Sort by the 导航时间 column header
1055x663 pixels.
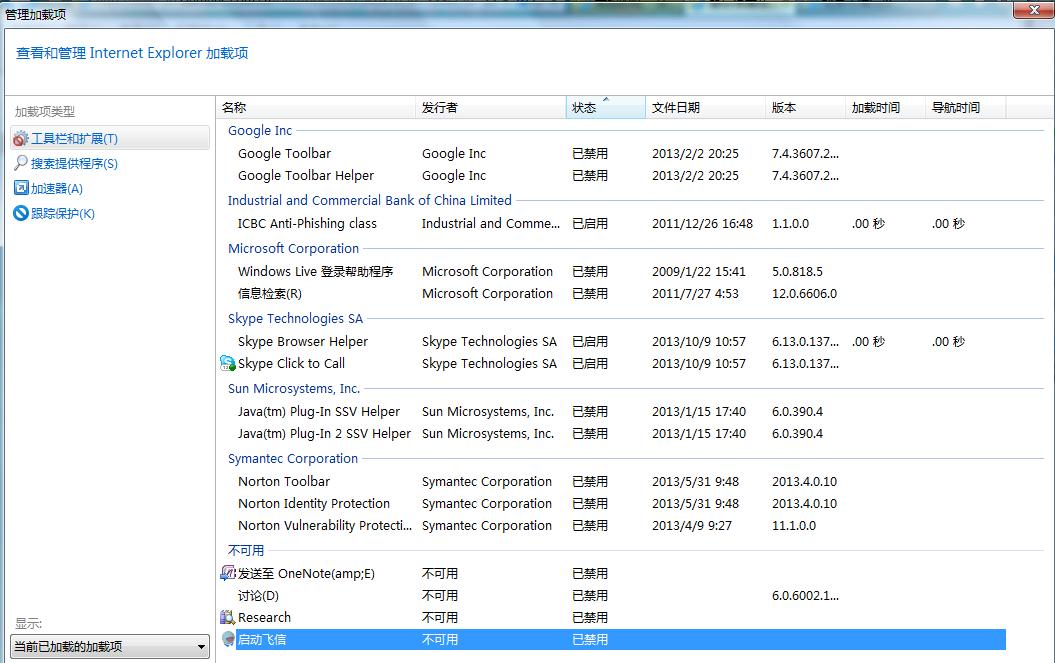click(966, 108)
